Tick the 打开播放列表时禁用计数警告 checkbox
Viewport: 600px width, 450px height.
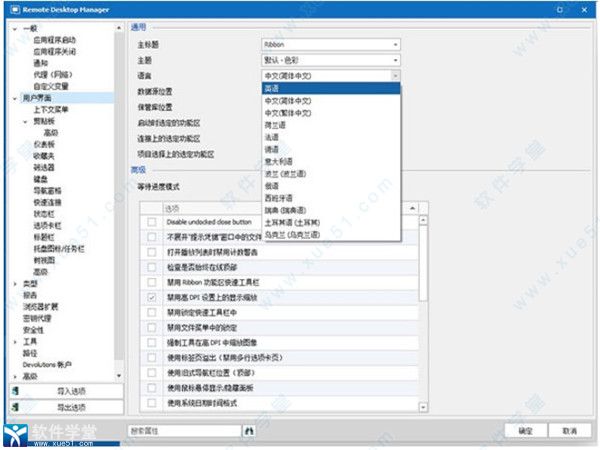coord(152,252)
